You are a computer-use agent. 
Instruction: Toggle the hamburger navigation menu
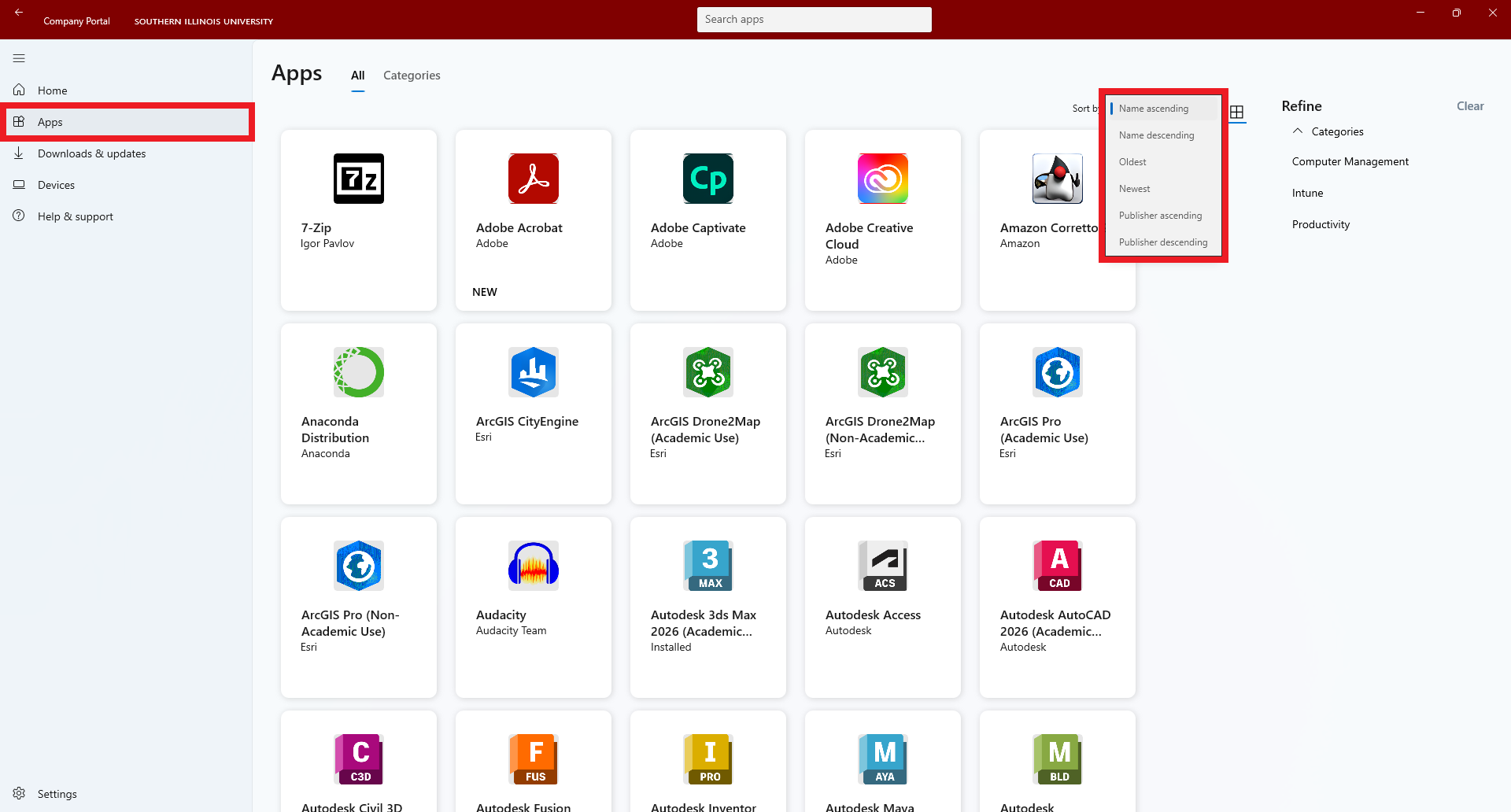[x=19, y=58]
